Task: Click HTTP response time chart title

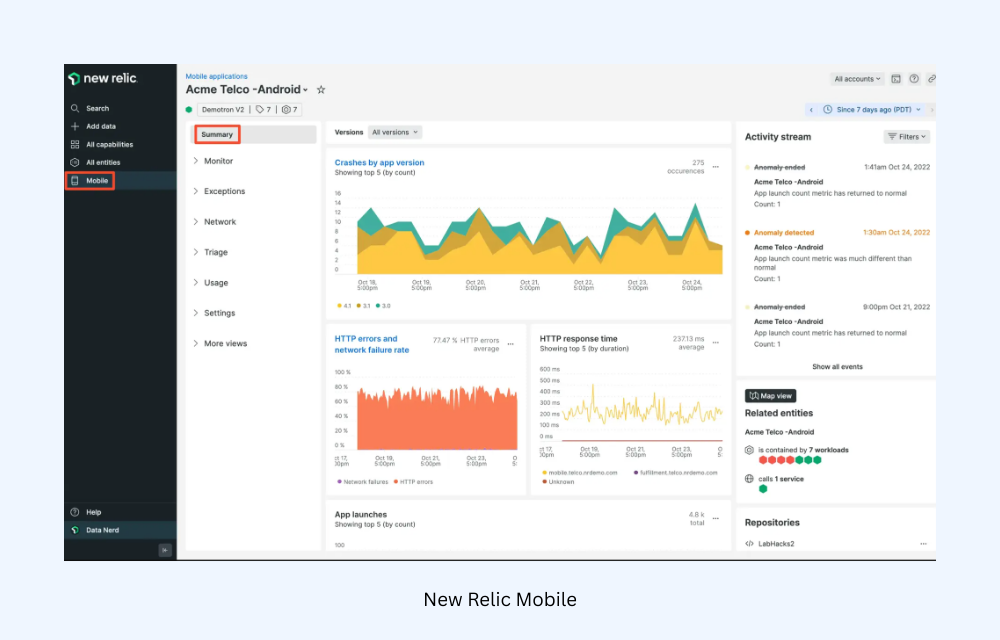Action: 578,339
